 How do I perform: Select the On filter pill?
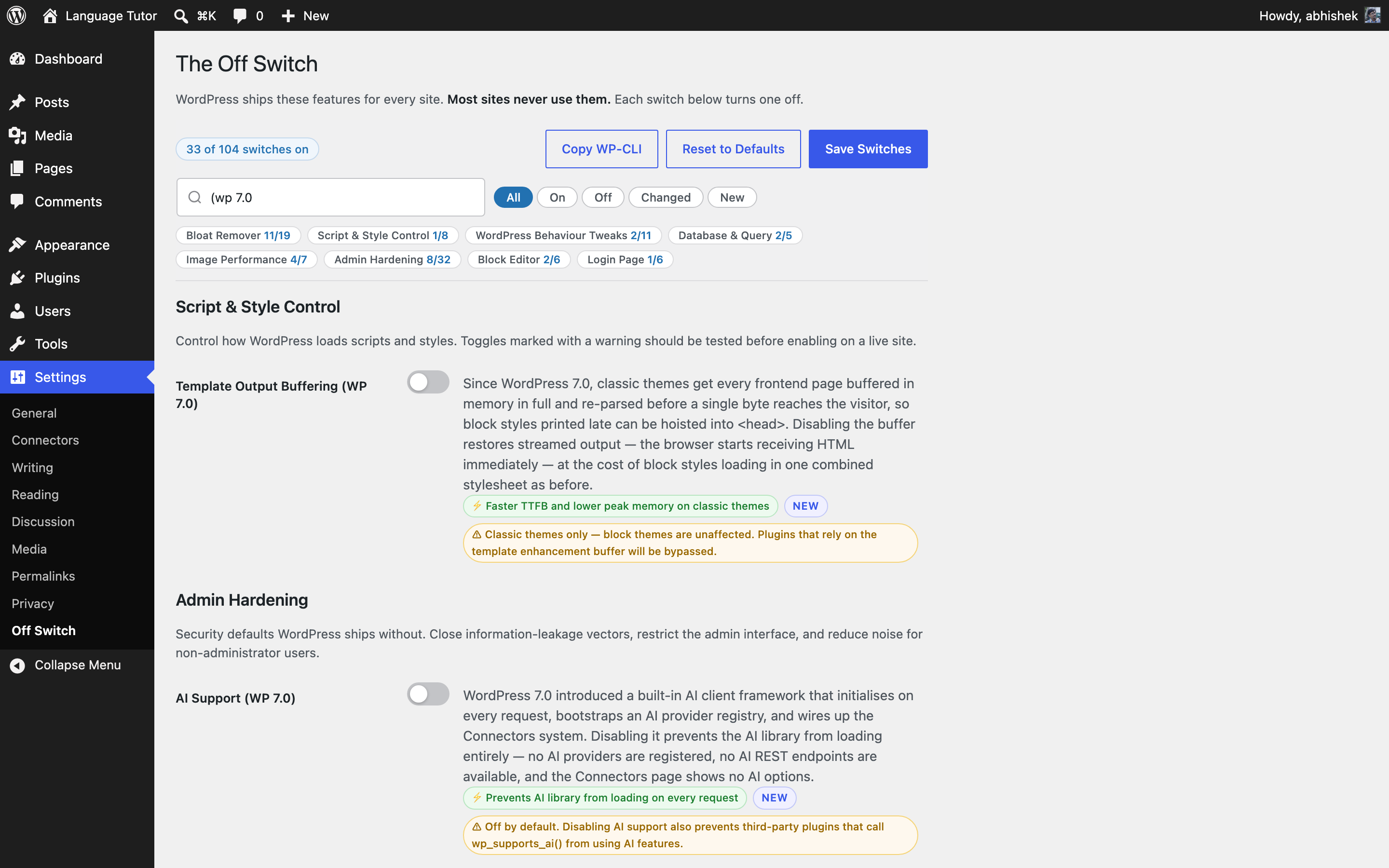coord(557,198)
